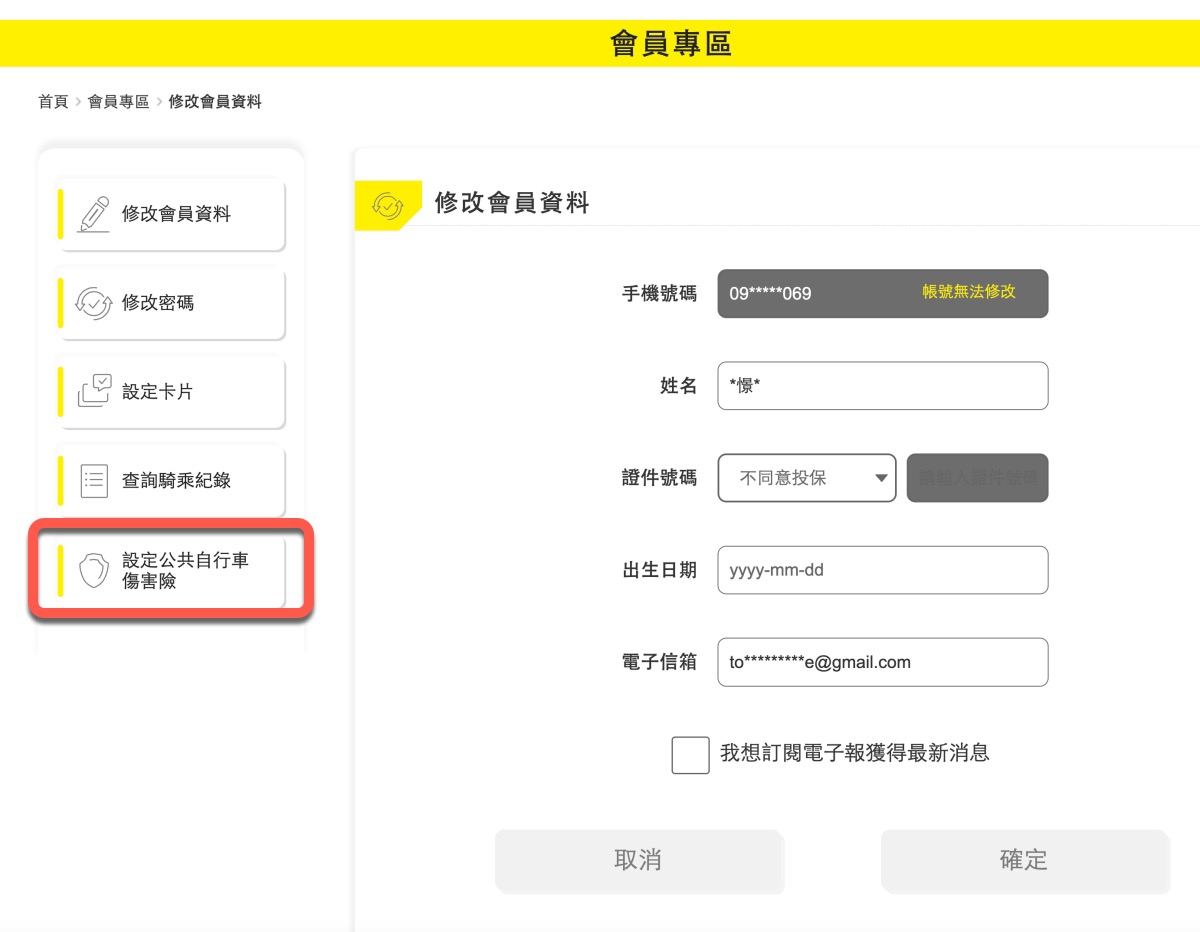Click the greyed-out 證件號碼 number field

click(977, 478)
